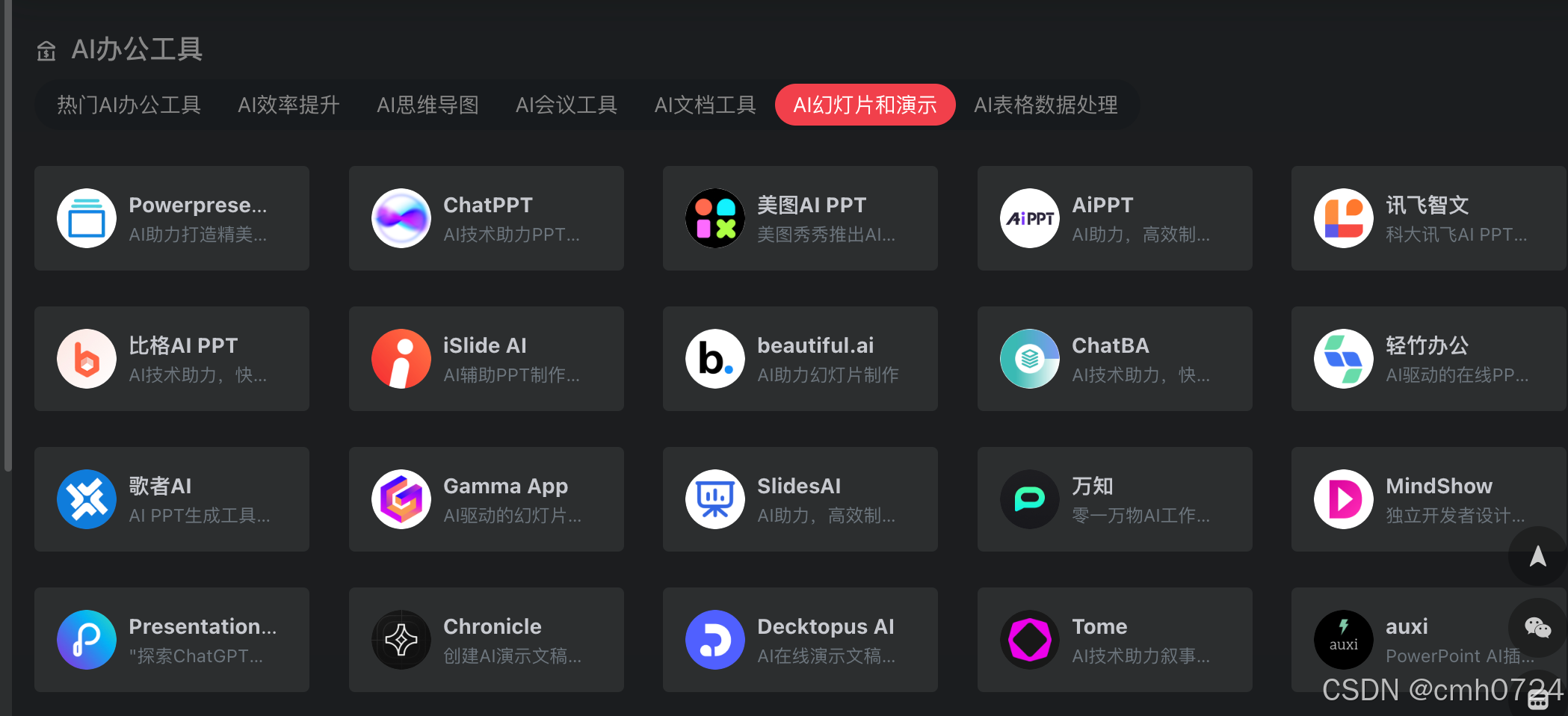Open the 美图AI PPT title link
The image size is (1568, 716).
[812, 205]
